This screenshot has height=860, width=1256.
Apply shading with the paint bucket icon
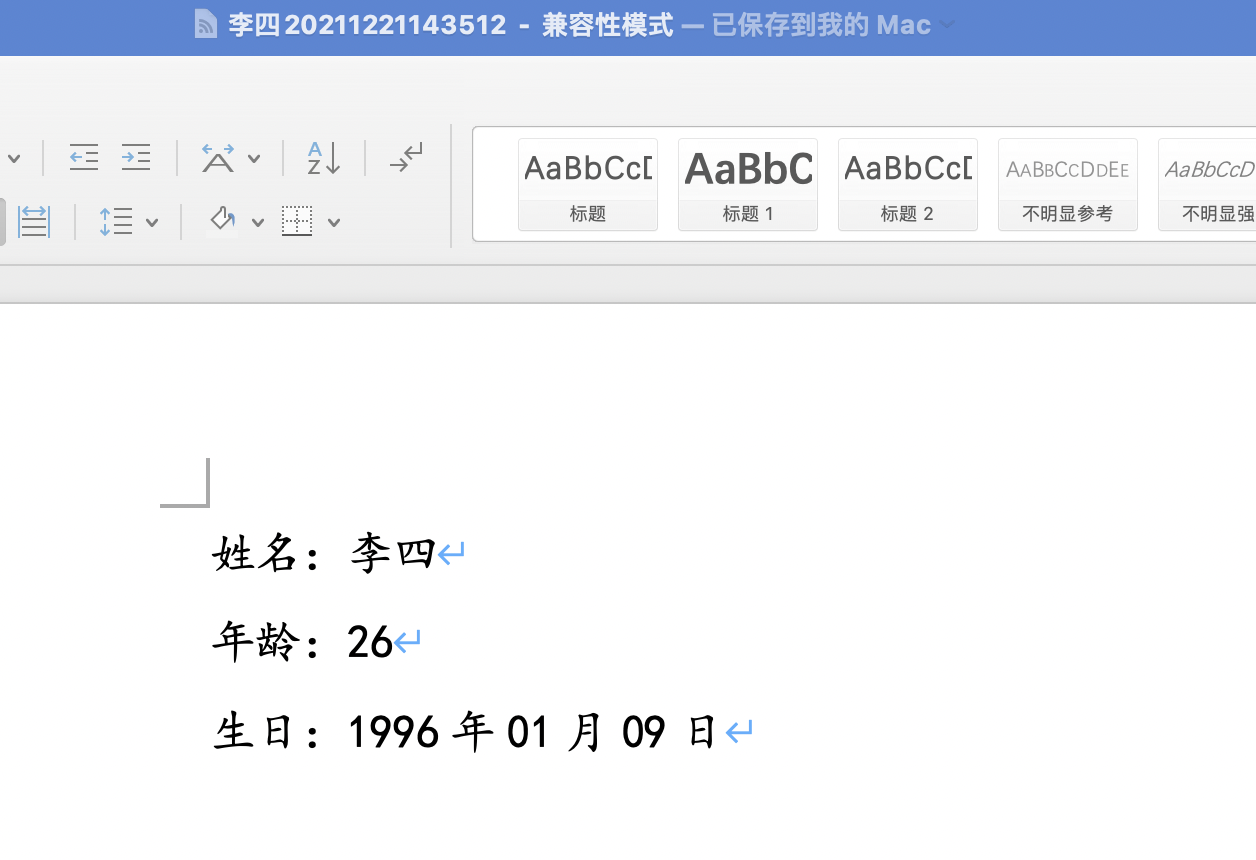pyautogui.click(x=222, y=221)
